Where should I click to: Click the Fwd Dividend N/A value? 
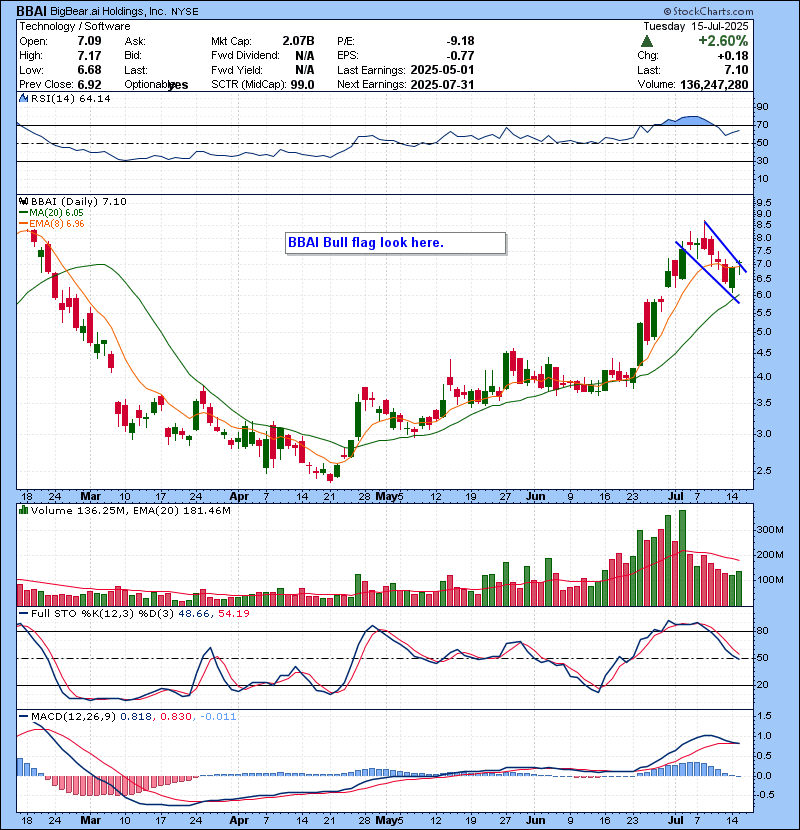[305, 56]
